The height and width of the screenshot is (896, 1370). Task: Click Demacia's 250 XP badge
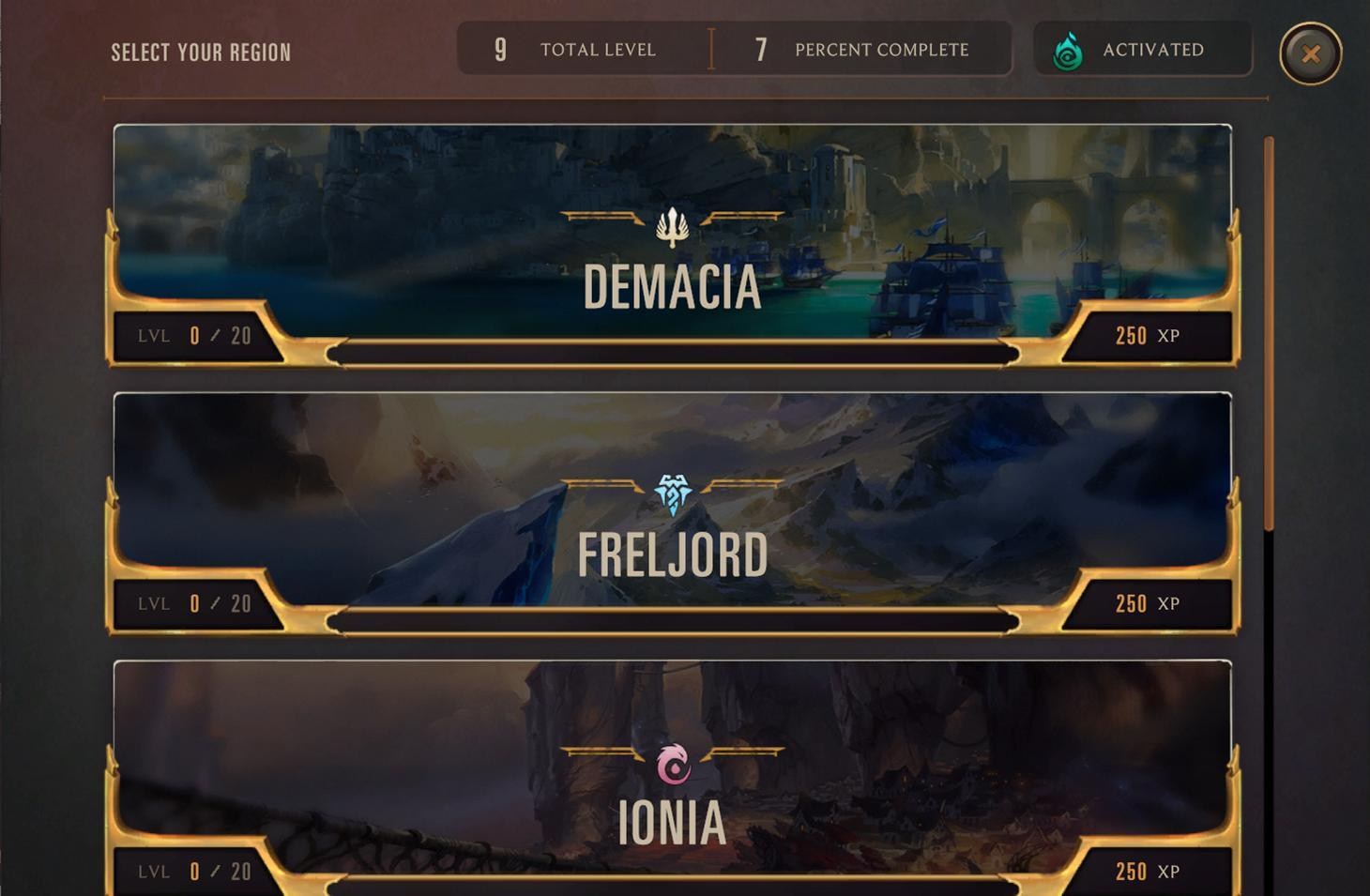pos(1148,336)
